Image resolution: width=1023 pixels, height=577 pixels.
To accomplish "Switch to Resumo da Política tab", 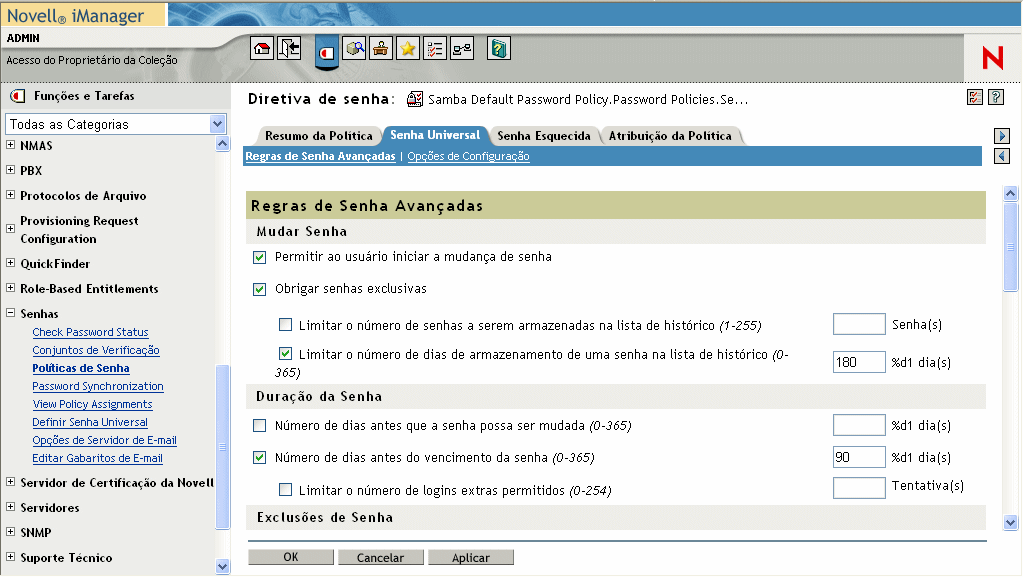I will tap(318, 136).
